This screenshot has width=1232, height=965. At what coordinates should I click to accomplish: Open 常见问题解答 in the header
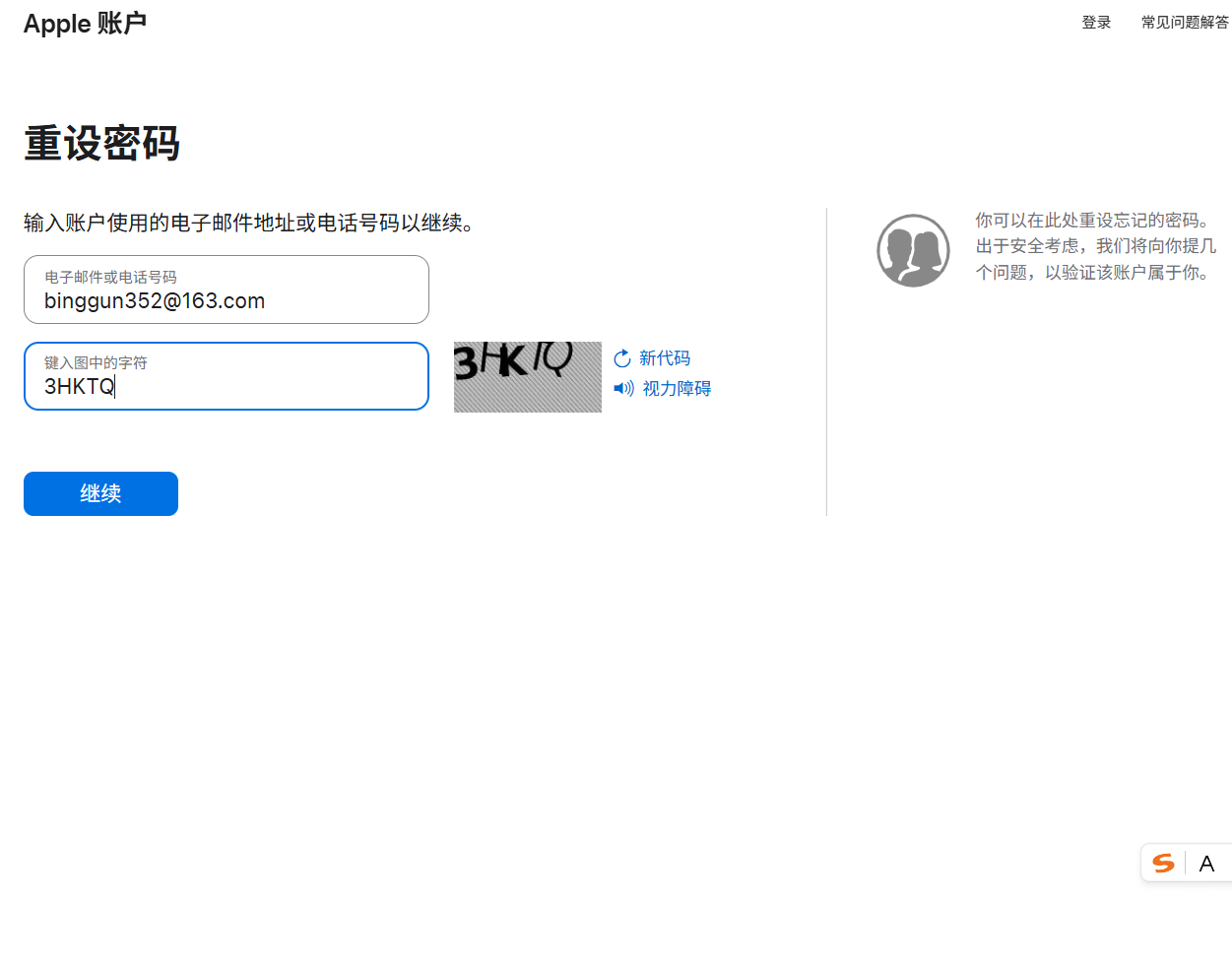1185,23
